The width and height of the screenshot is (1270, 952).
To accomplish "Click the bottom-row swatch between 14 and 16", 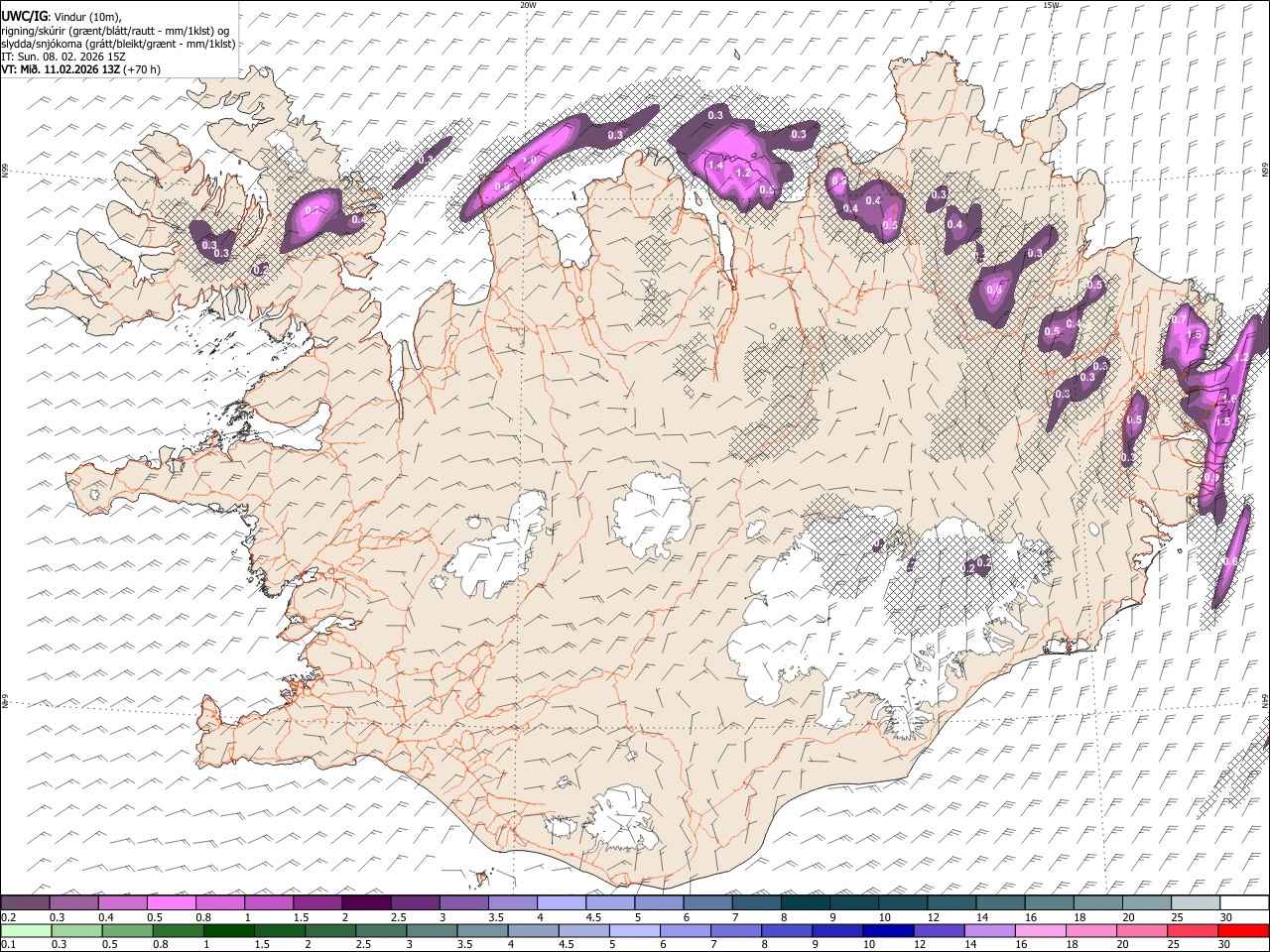I will click(989, 930).
